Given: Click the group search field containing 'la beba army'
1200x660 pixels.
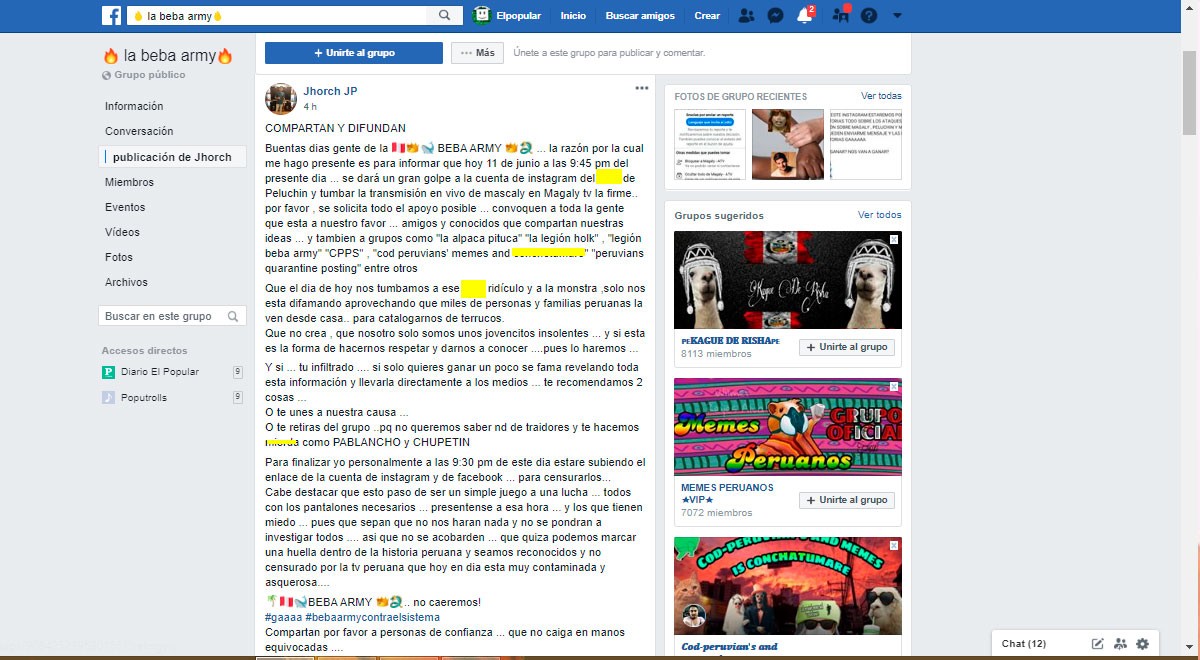Looking at the screenshot, I should coord(278,16).
